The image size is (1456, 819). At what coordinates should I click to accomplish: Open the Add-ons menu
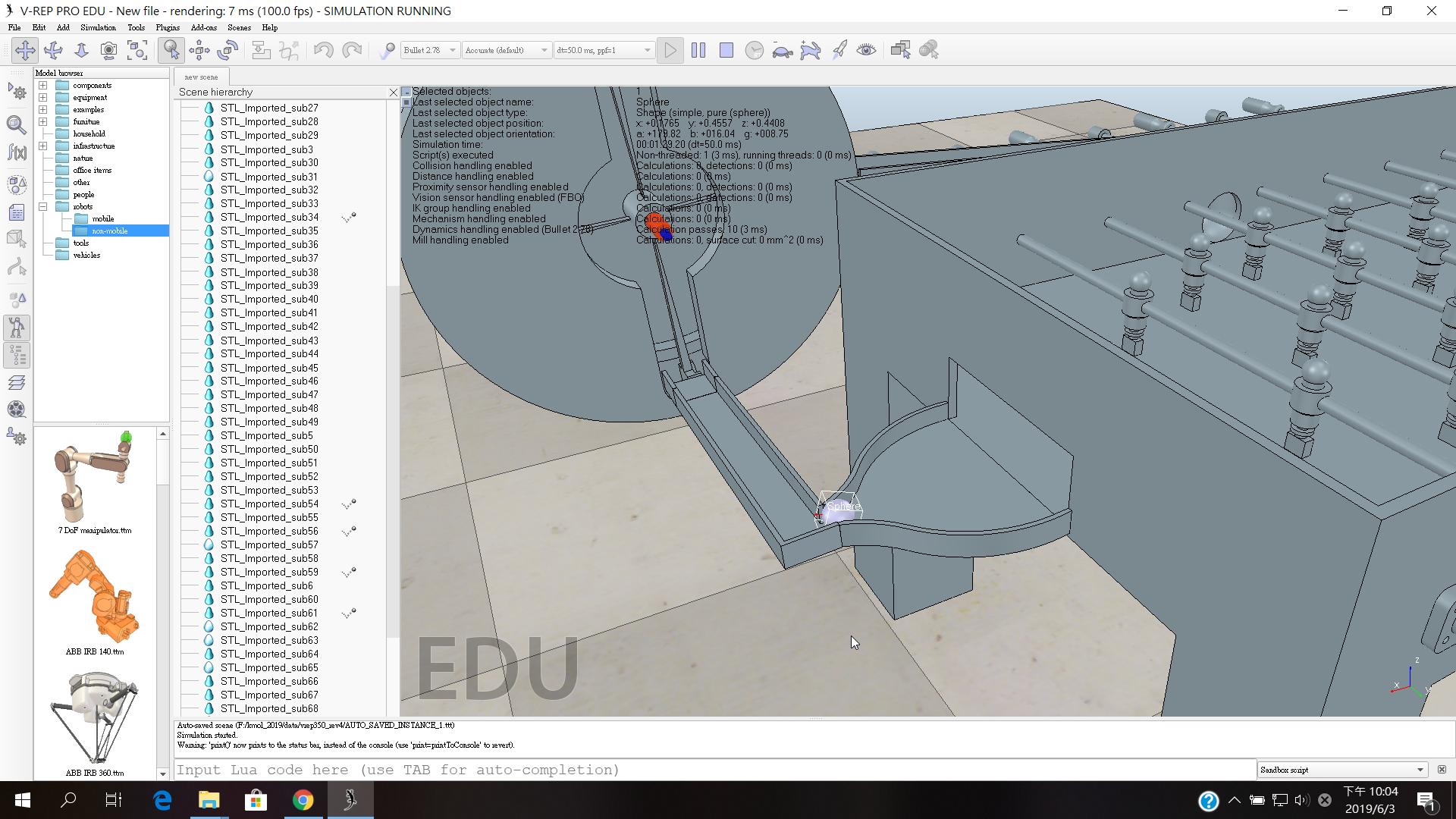click(x=204, y=27)
